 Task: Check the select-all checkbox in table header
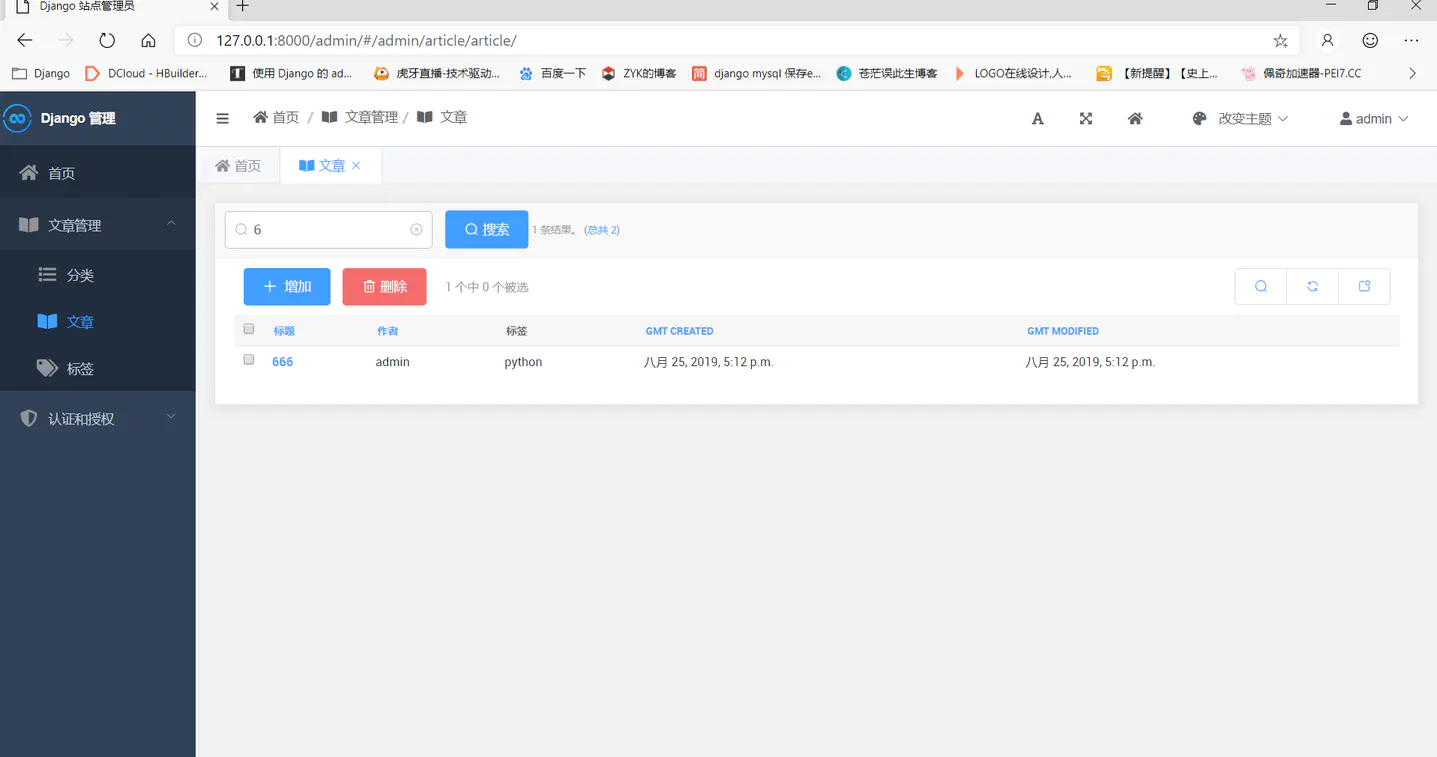[249, 329]
